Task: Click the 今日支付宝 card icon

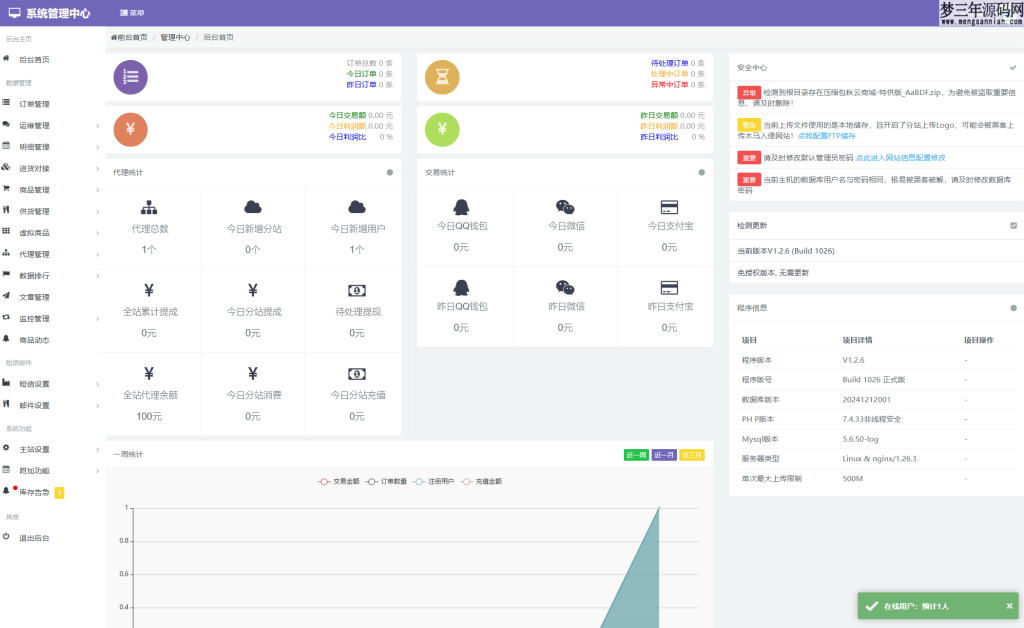Action: tap(669, 207)
